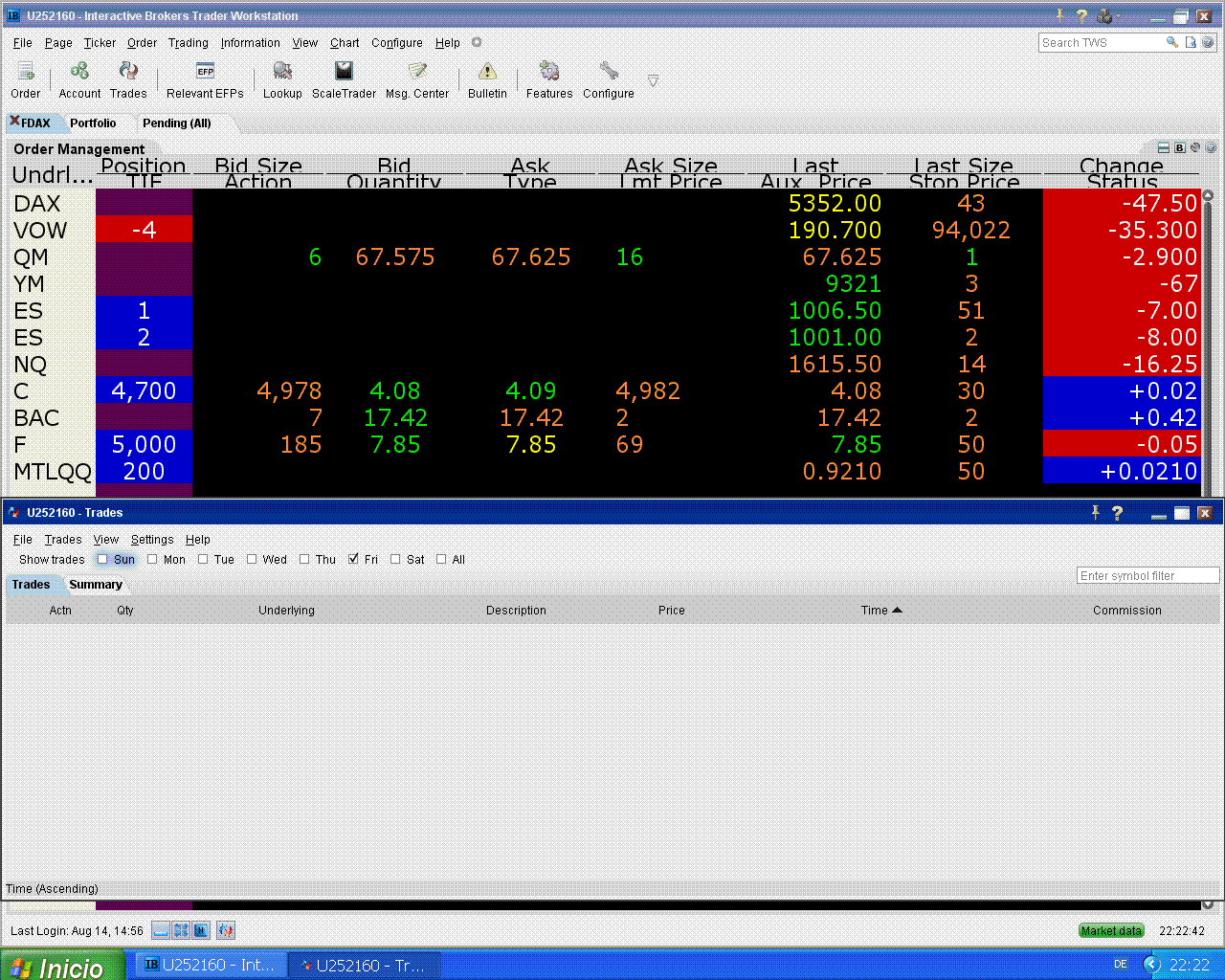Switch to Pending (All) tab

click(x=176, y=122)
